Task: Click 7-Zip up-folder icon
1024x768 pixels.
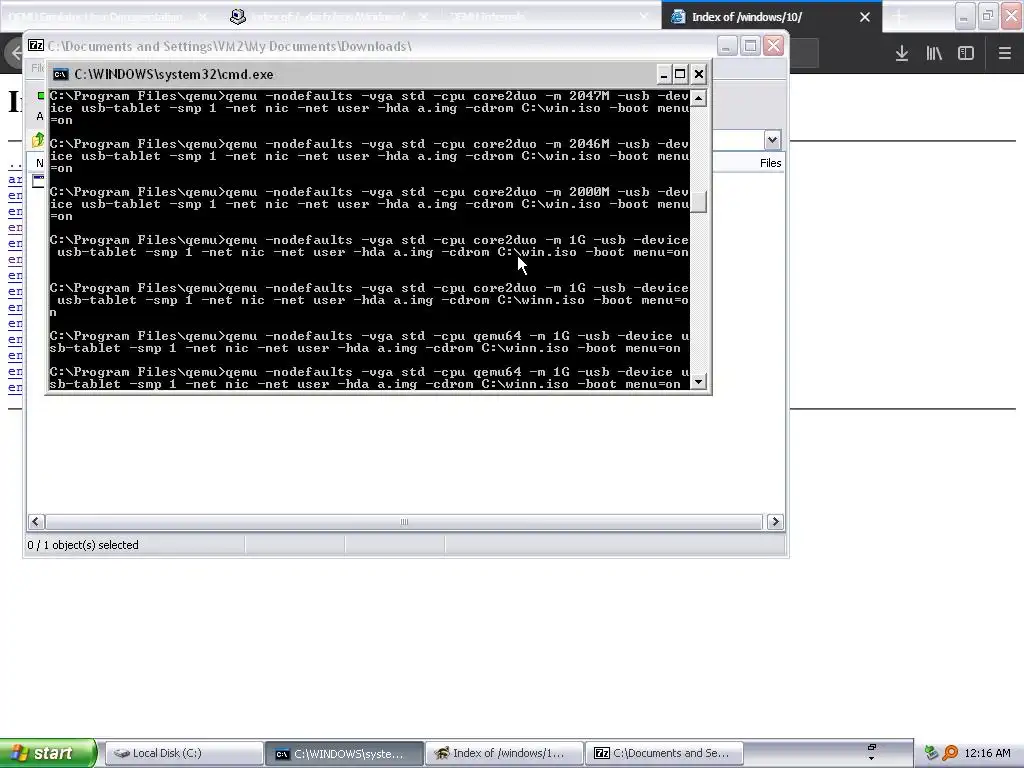Action: [38, 139]
